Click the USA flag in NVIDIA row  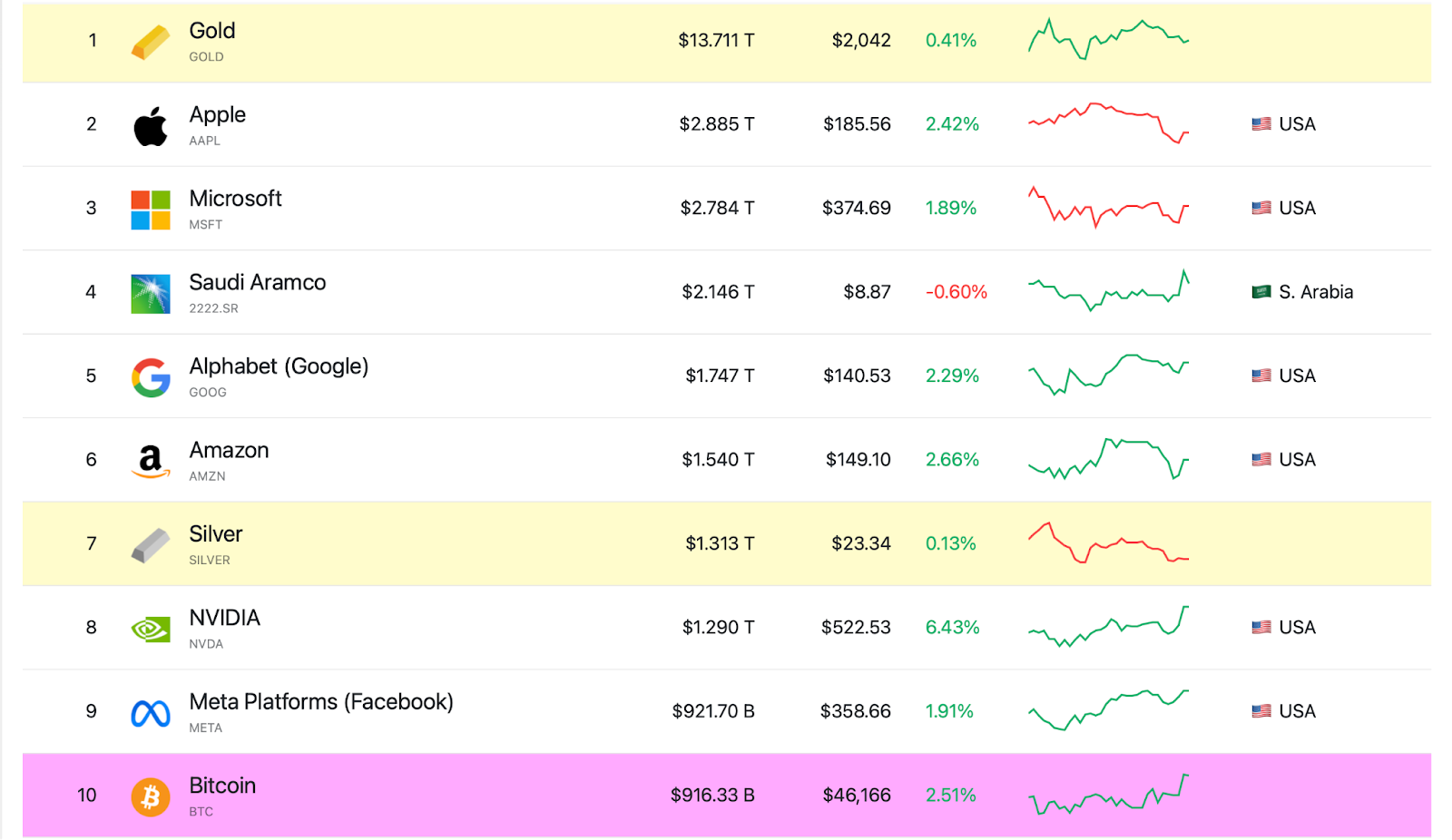point(1261,627)
